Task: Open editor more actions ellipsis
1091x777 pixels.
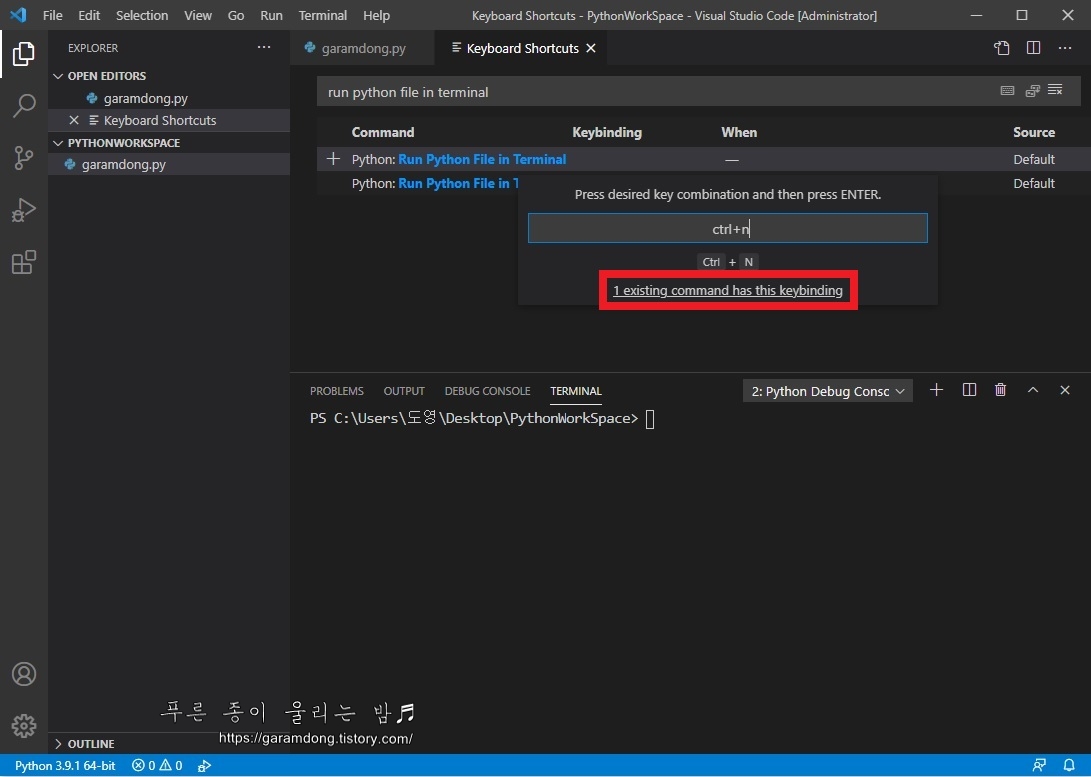Action: point(1065,48)
